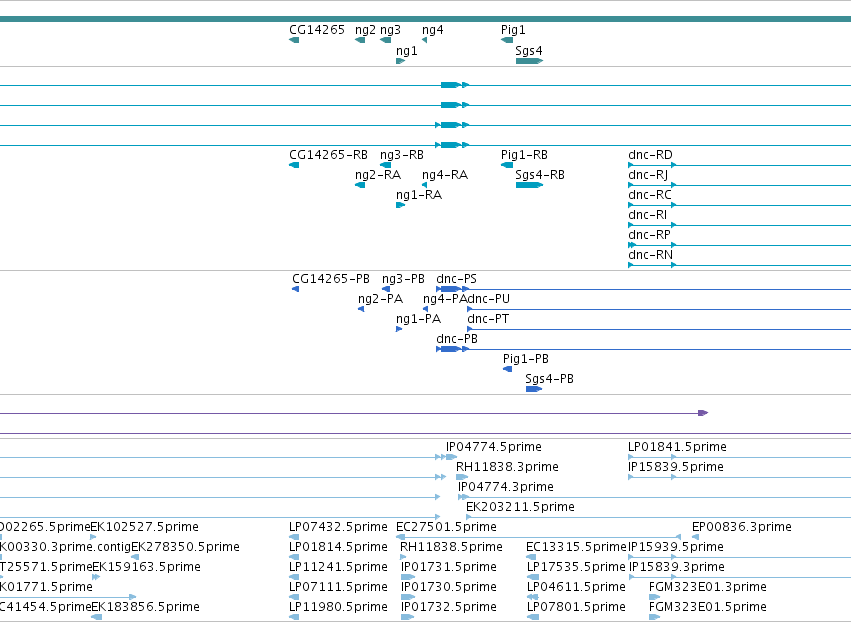
Task: Click the ng4 gene label
Action: coord(433,30)
